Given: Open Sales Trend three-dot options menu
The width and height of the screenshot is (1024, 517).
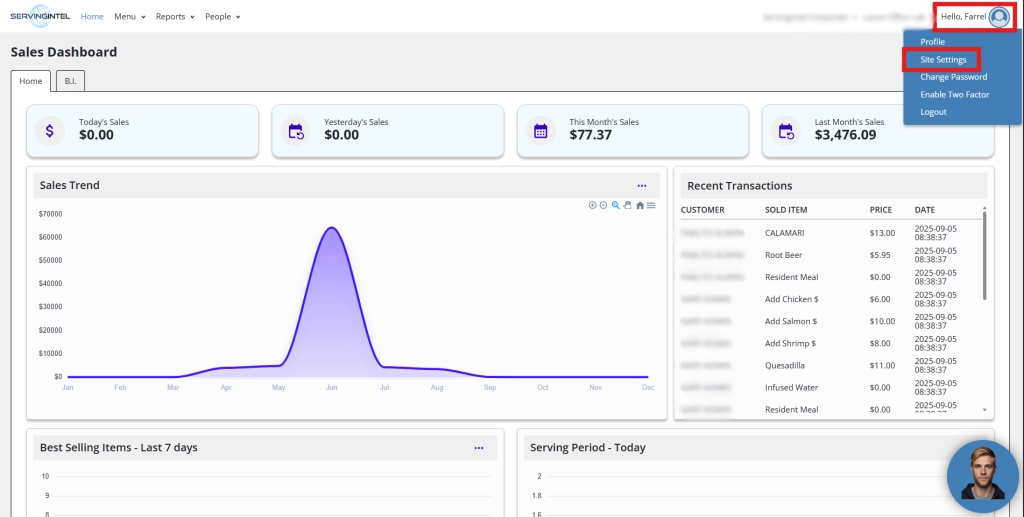Looking at the screenshot, I should 642,186.
